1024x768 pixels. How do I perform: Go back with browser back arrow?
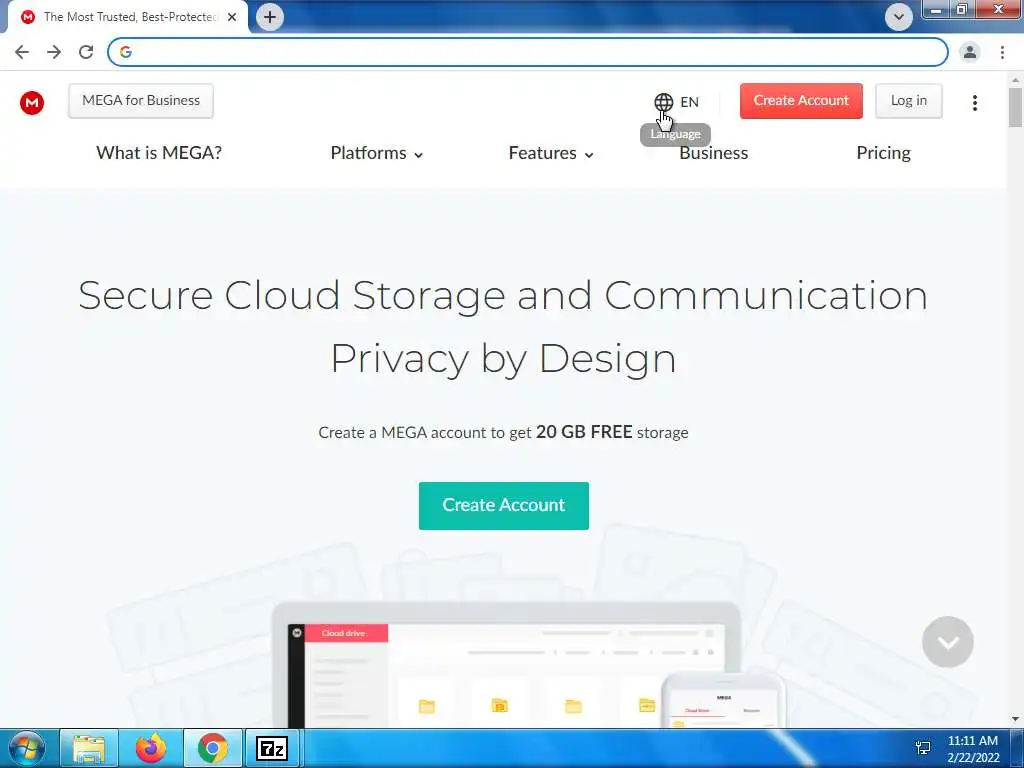[x=22, y=52]
